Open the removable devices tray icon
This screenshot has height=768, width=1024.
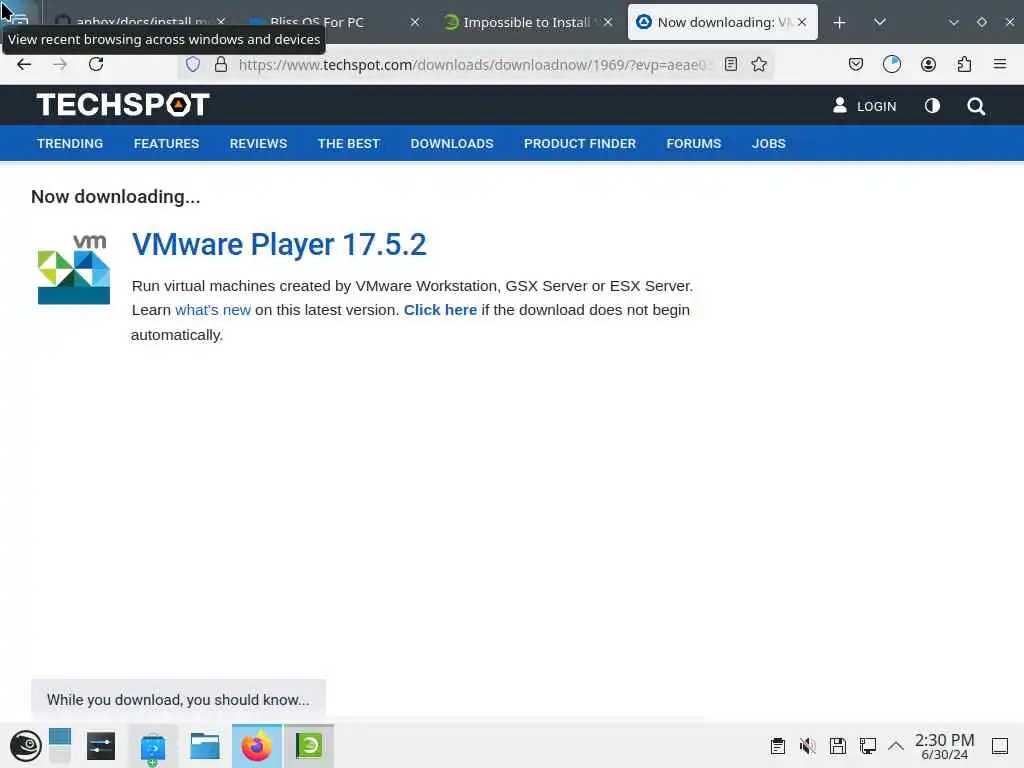point(838,746)
